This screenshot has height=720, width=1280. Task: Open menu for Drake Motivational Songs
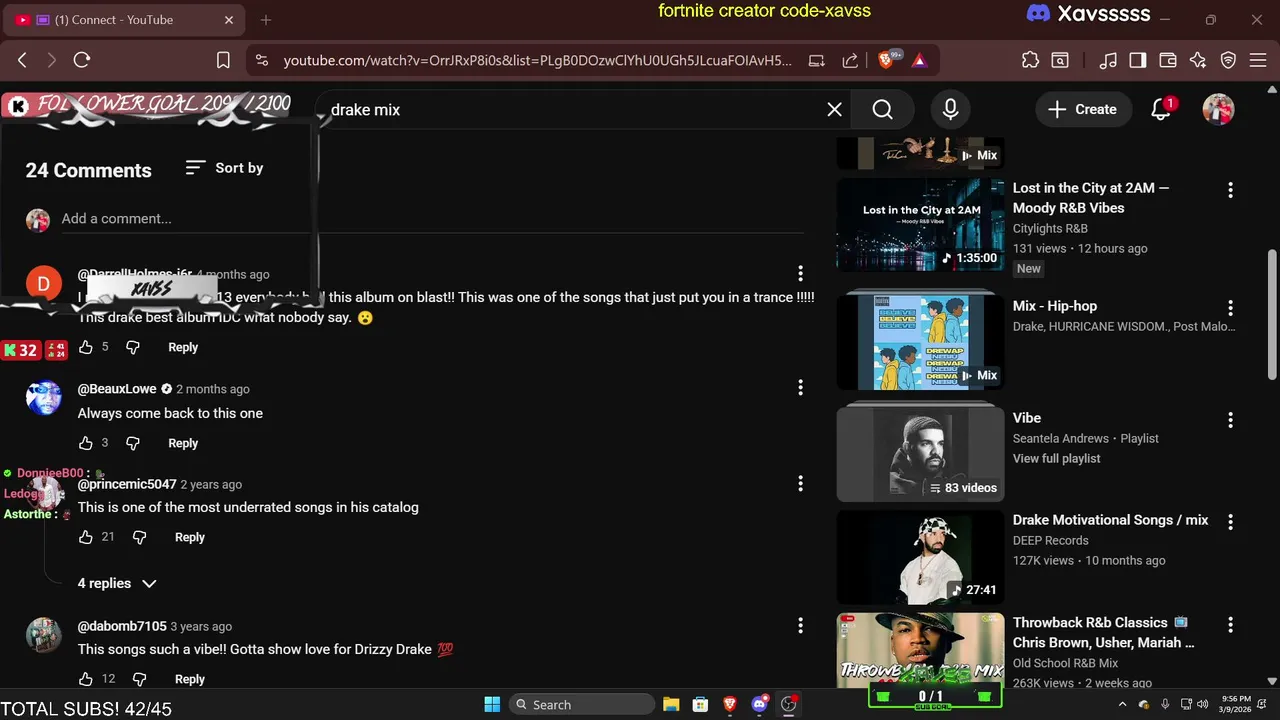[x=1230, y=522]
